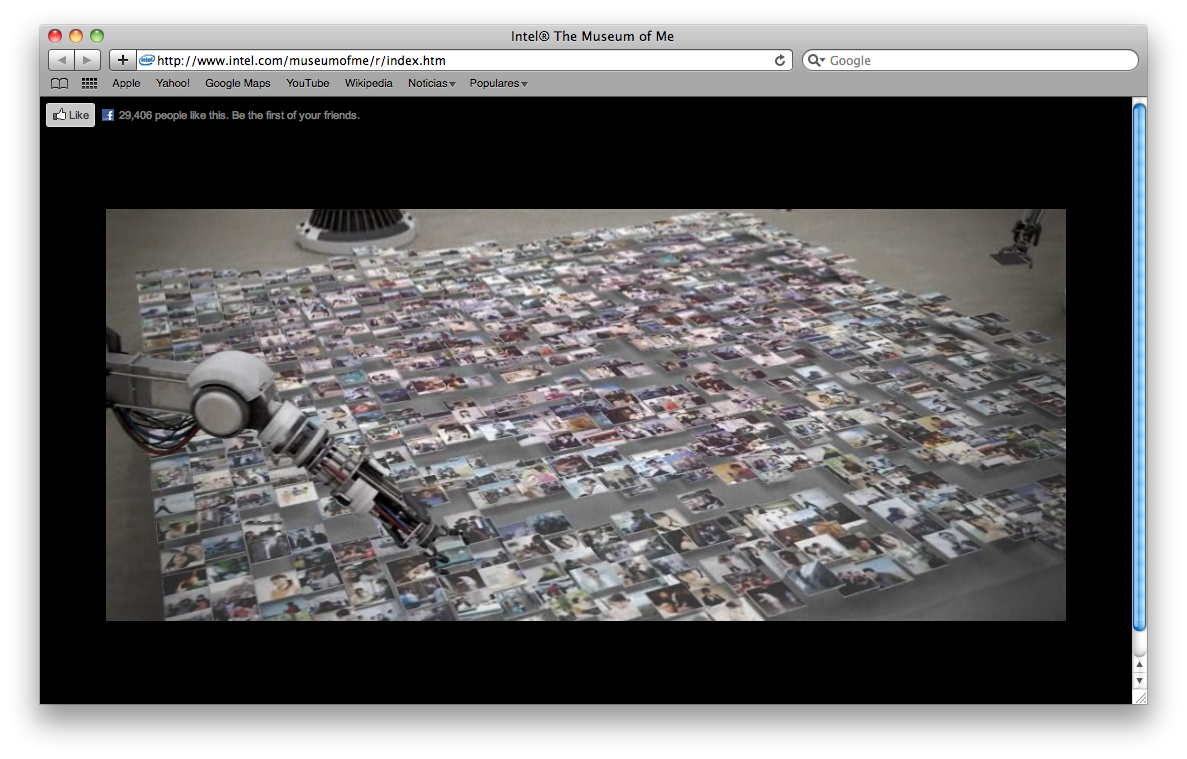This screenshot has height=759, width=1187.
Task: Expand the Noticias bookmarks folder
Action: [x=431, y=84]
